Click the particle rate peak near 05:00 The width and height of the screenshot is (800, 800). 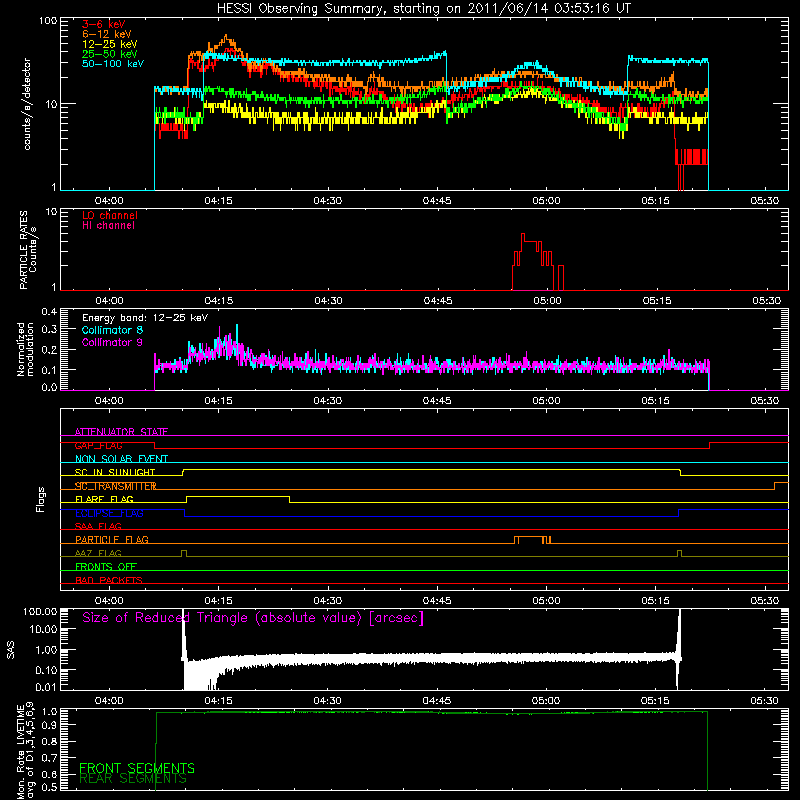tap(523, 235)
